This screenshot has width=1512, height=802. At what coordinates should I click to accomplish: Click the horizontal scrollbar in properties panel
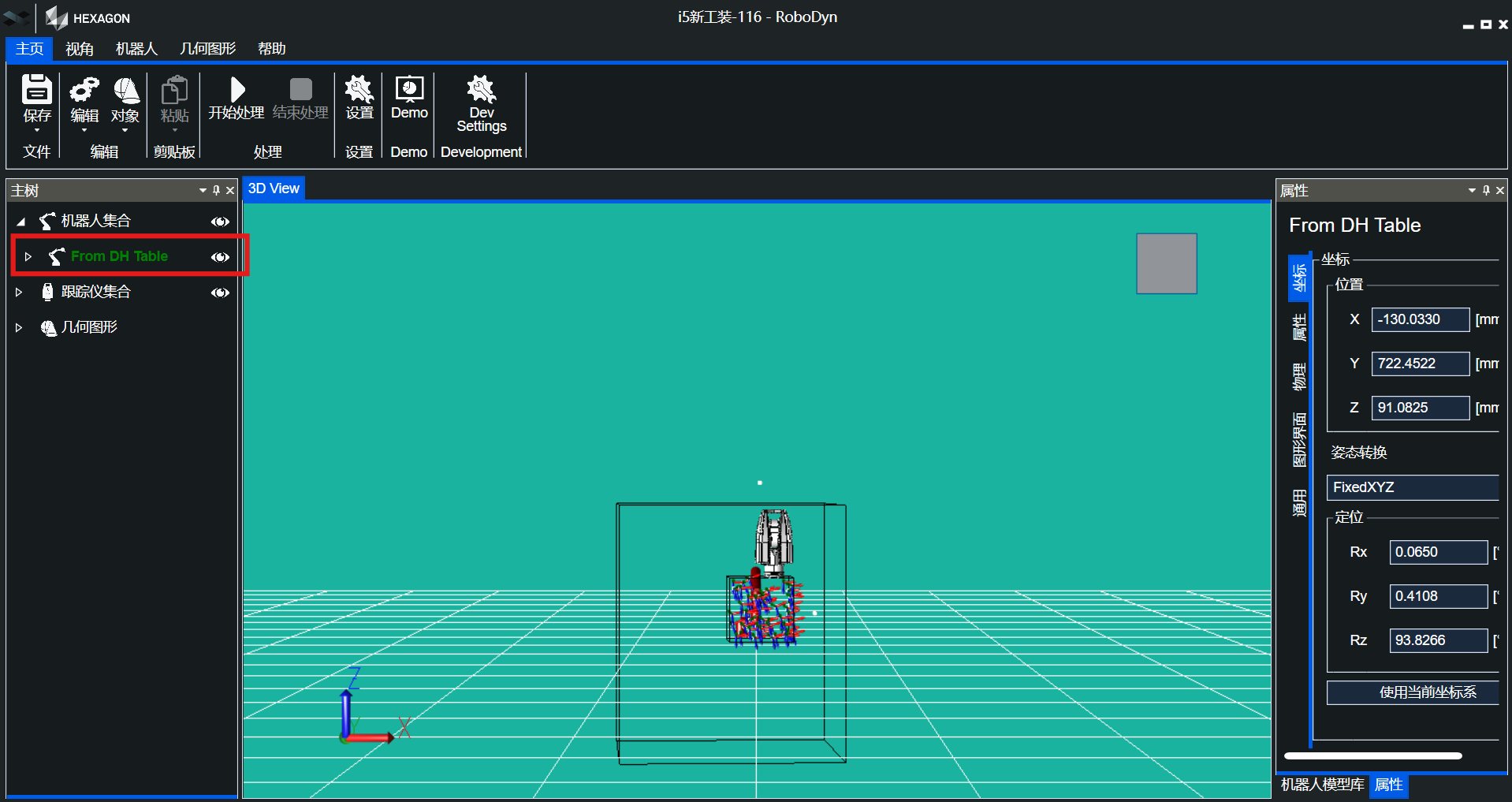pos(1372,755)
